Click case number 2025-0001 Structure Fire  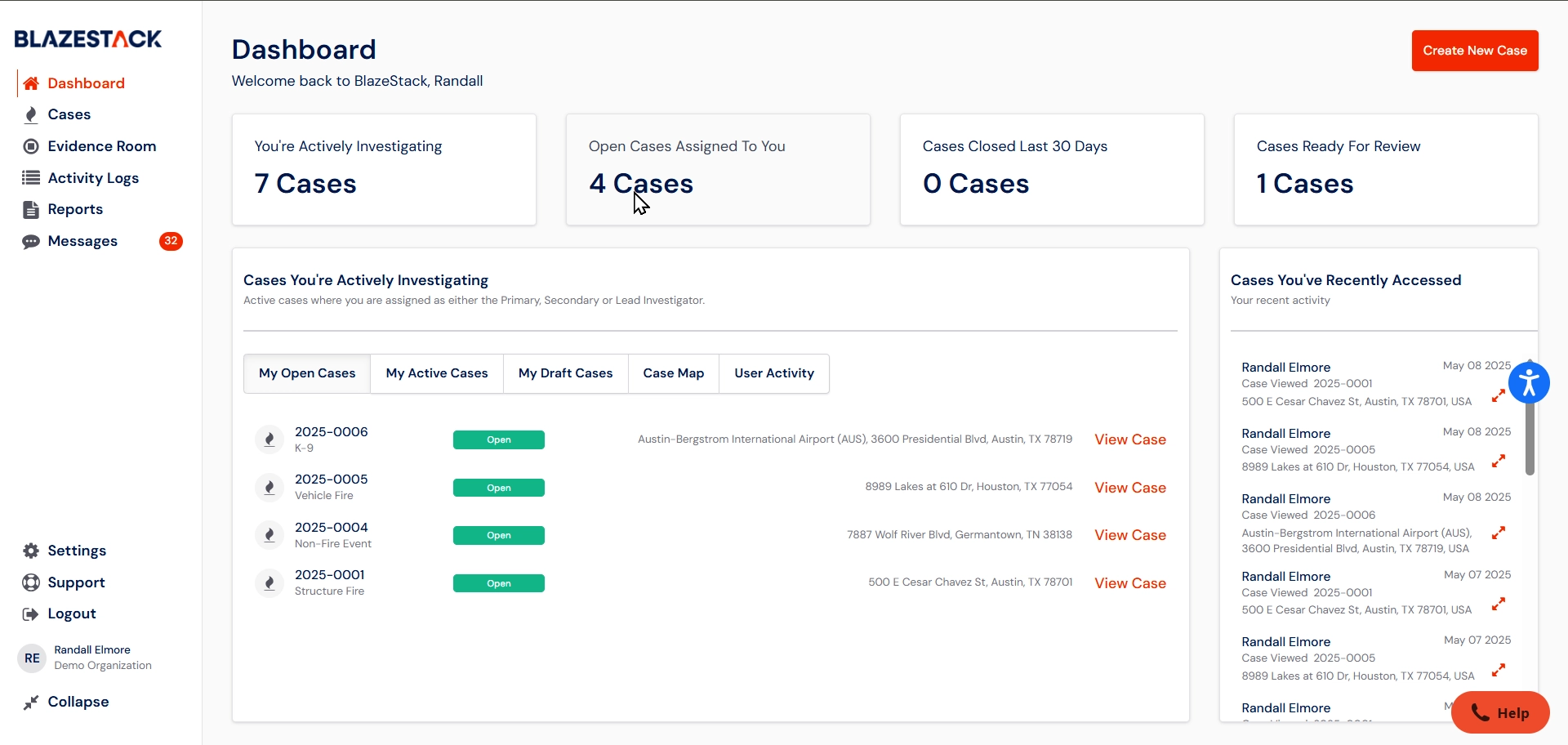(x=330, y=582)
